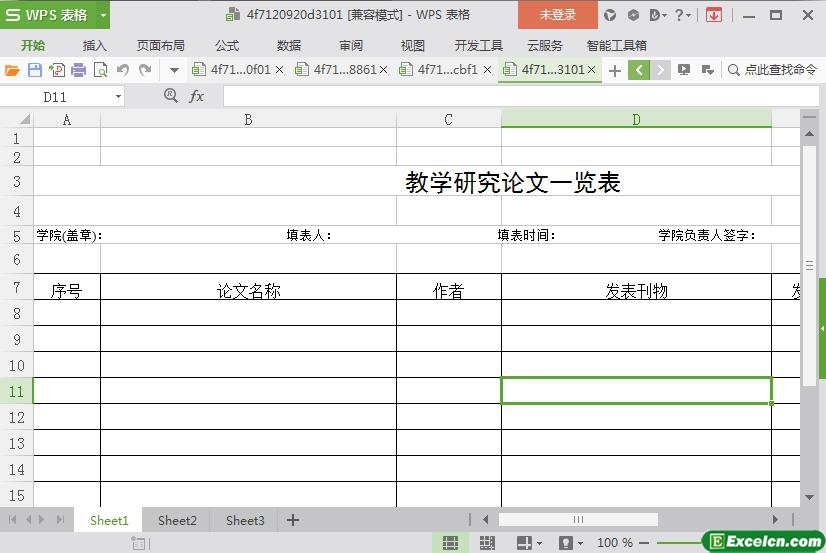
Task: Print the spreadsheet via the printer icon
Action: [78, 70]
